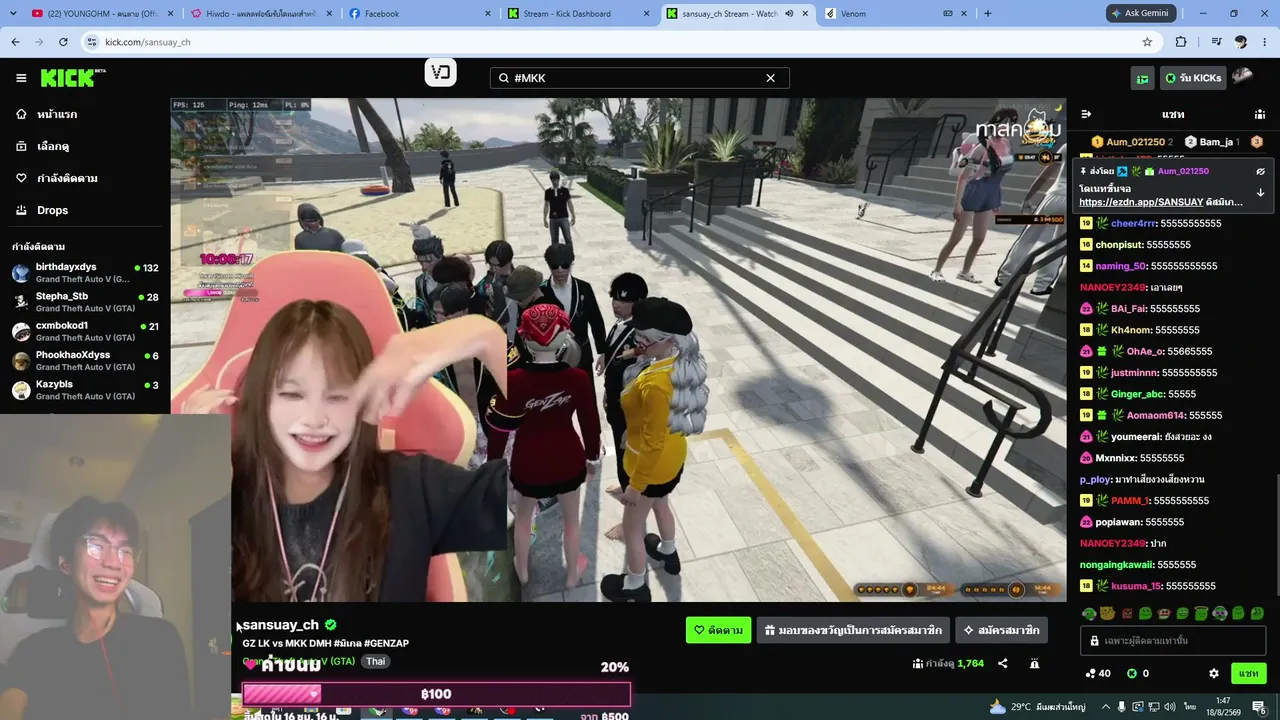Open Chrome three-dot menu

point(1265,42)
